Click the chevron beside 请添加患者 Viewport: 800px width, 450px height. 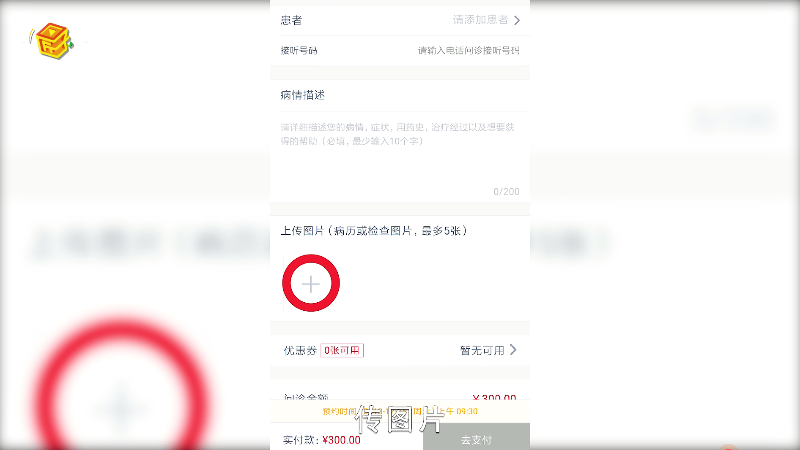[x=517, y=20]
